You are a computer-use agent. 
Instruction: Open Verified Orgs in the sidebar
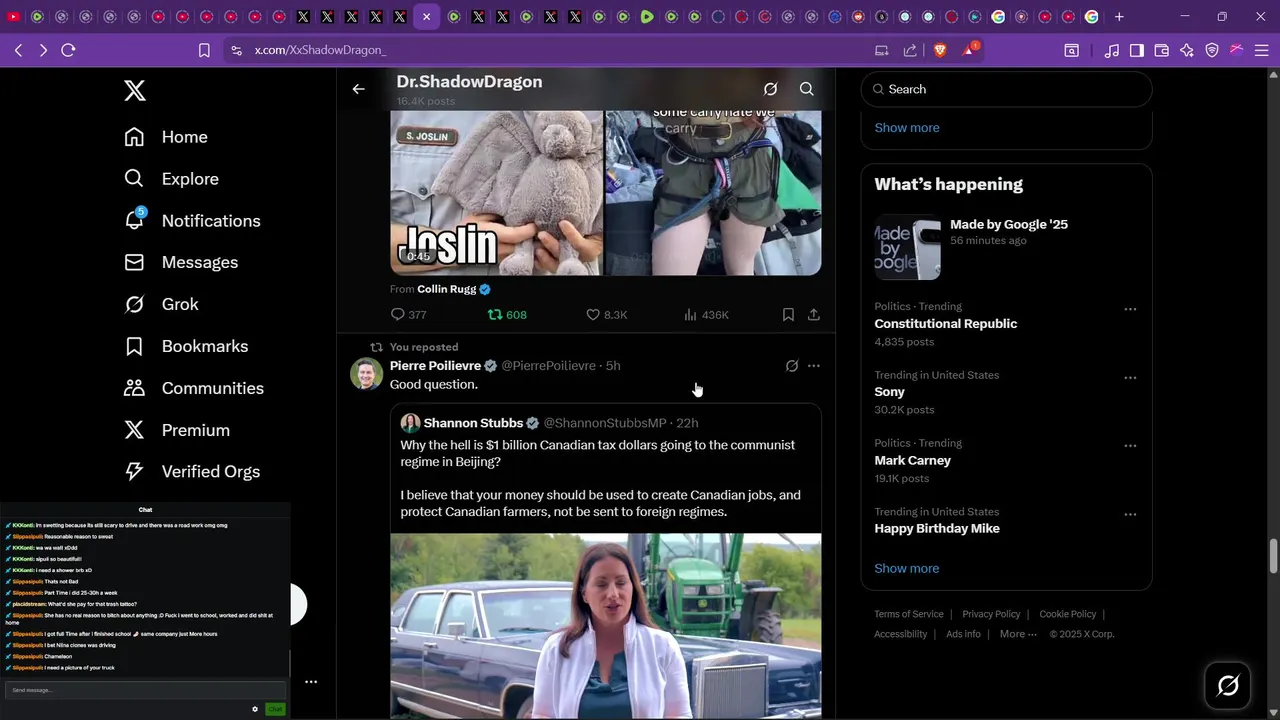(192, 471)
